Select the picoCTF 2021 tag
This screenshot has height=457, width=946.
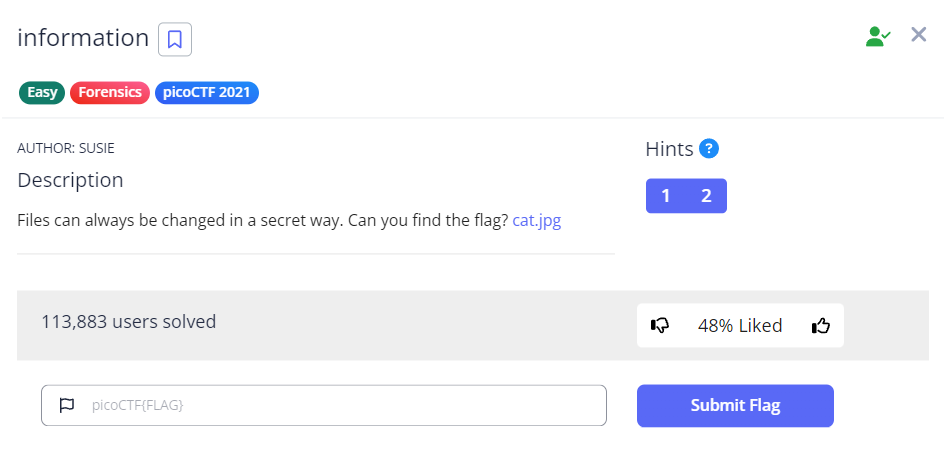[207, 93]
